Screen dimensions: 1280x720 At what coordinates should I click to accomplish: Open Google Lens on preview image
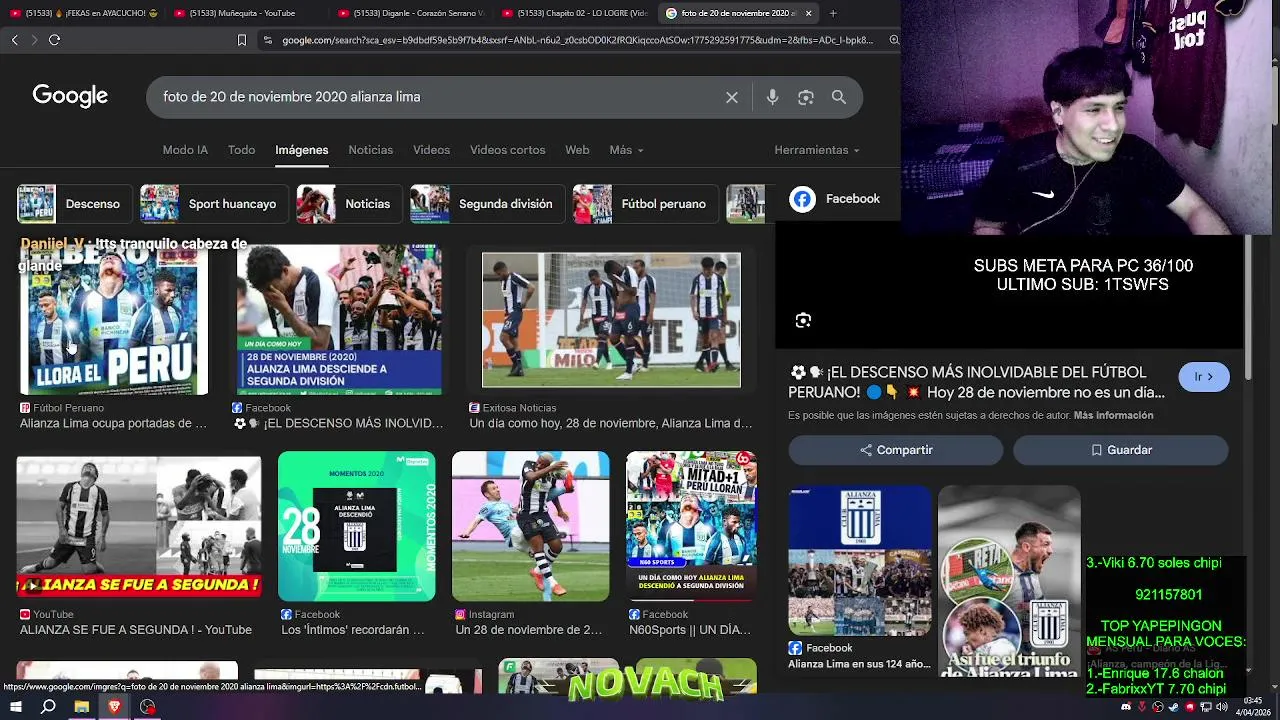click(x=803, y=320)
